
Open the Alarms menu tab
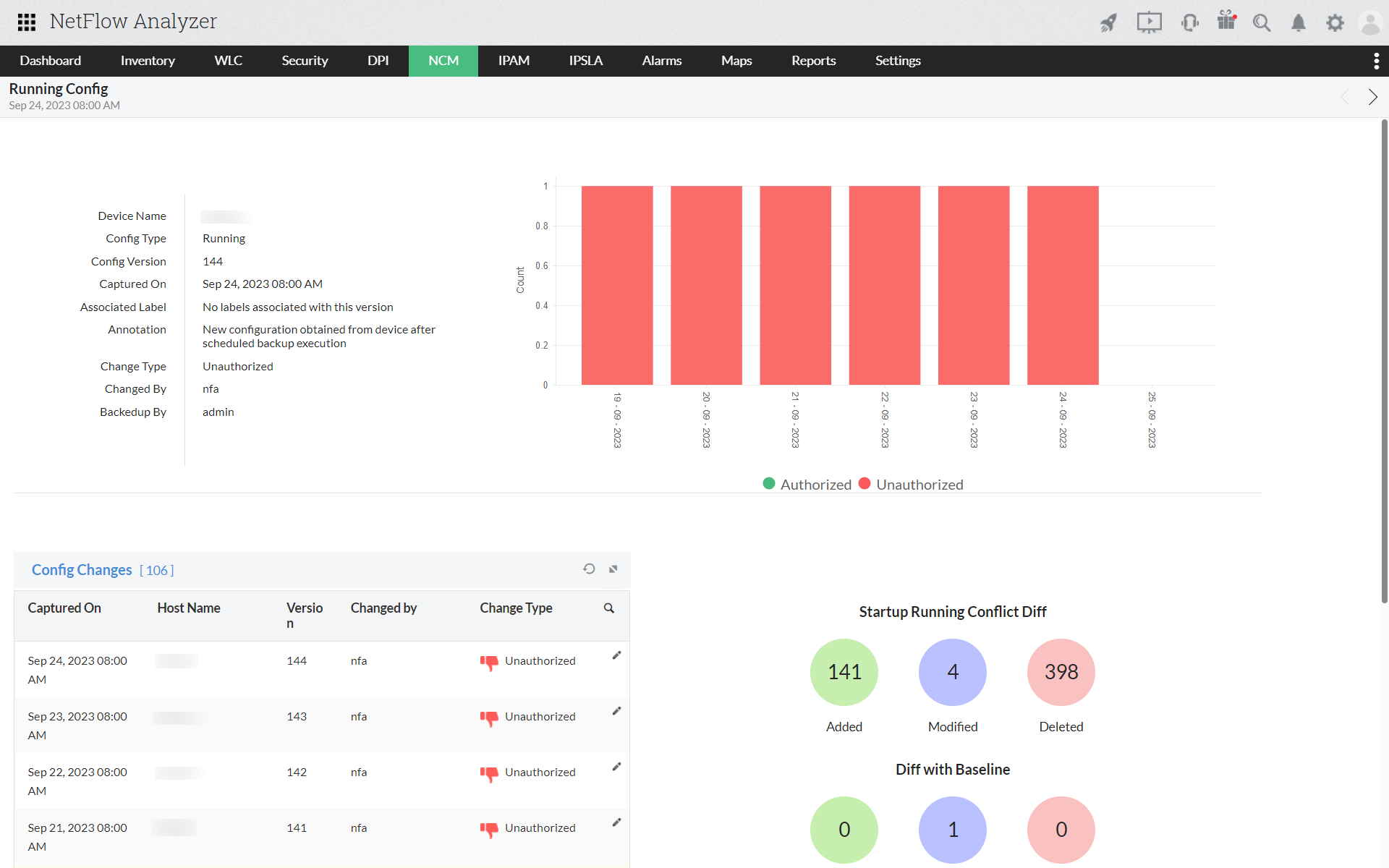pos(661,61)
